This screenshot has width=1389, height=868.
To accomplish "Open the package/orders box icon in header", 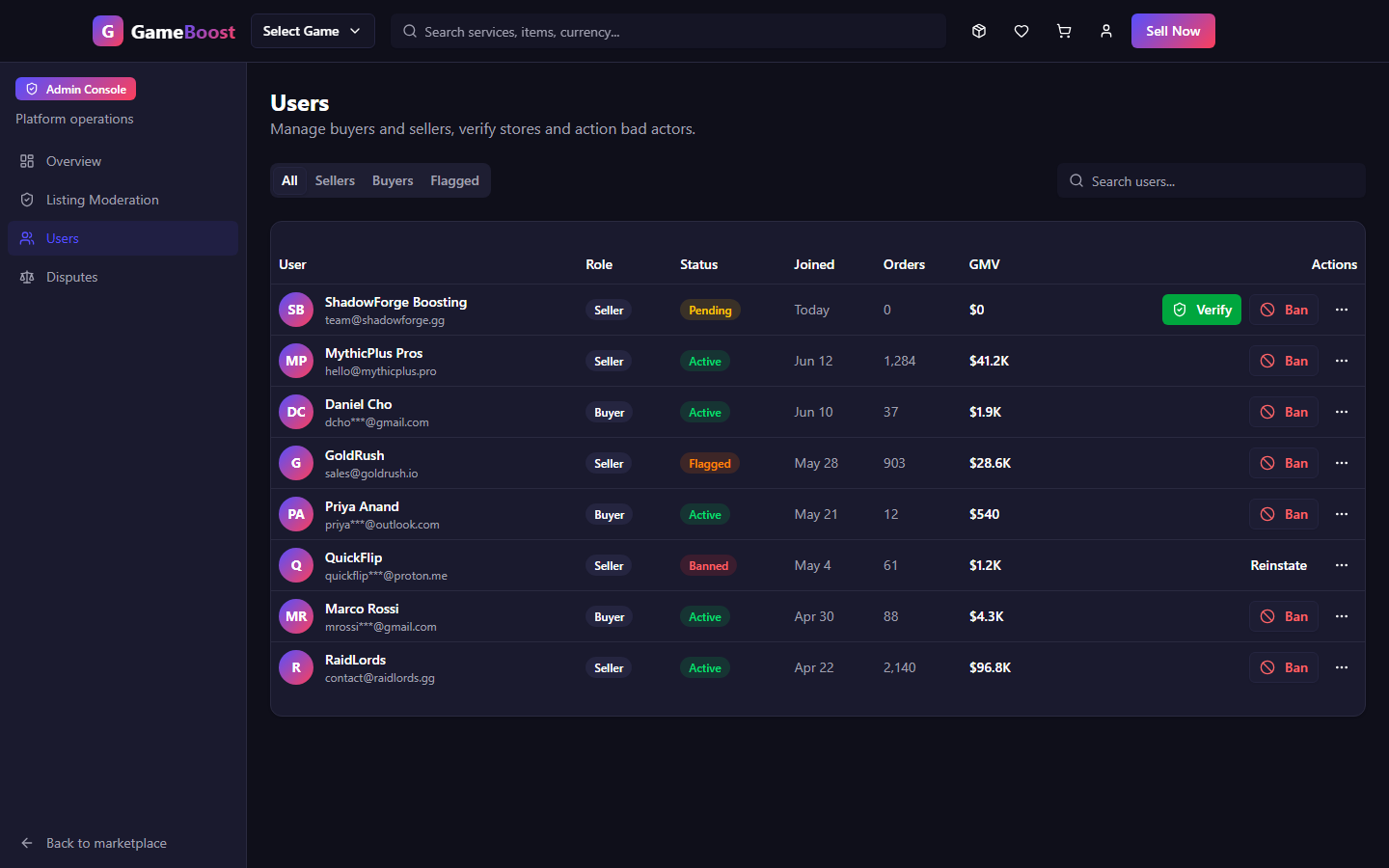I will pyautogui.click(x=979, y=31).
